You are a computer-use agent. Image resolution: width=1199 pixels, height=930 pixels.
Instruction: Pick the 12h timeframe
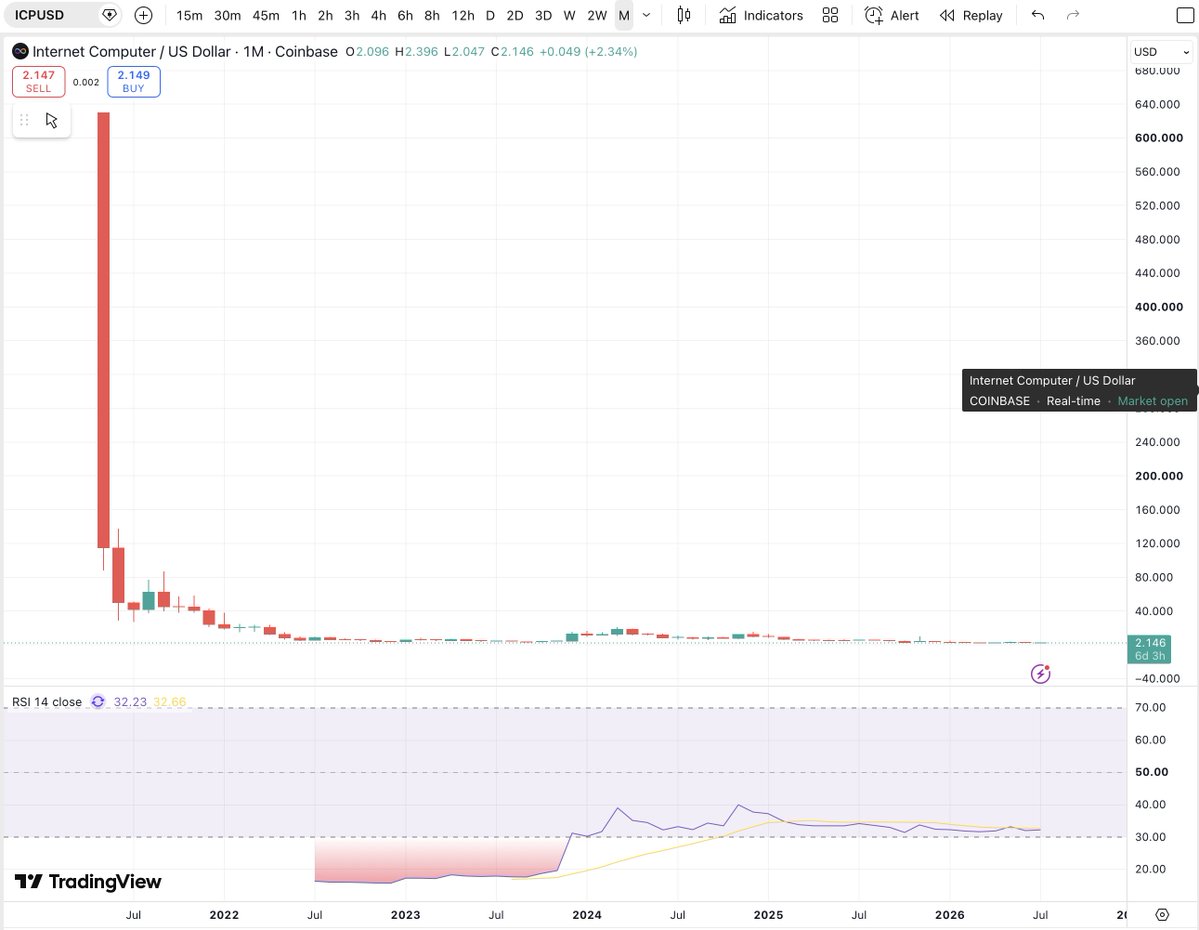click(463, 15)
